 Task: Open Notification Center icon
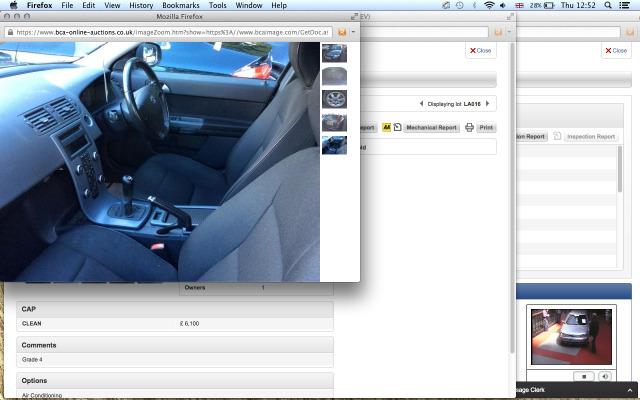[624, 5]
